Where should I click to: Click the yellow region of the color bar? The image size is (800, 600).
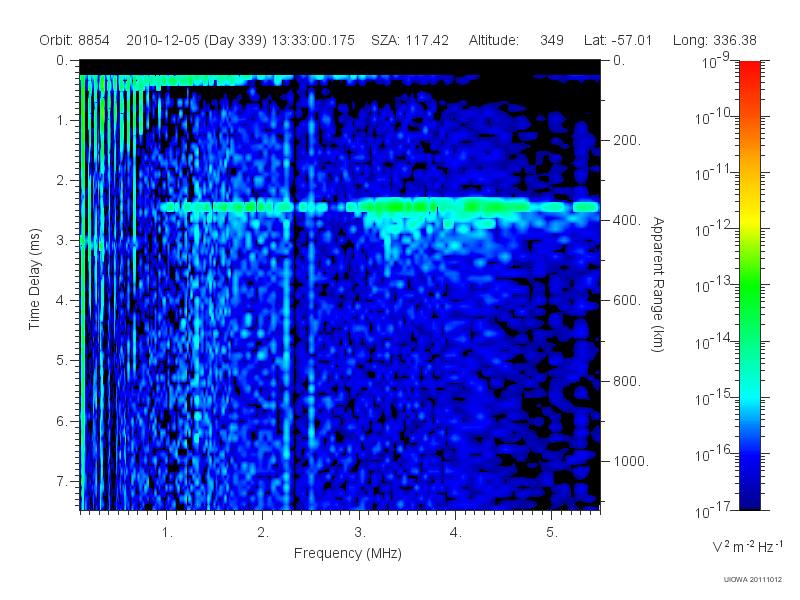[750, 217]
